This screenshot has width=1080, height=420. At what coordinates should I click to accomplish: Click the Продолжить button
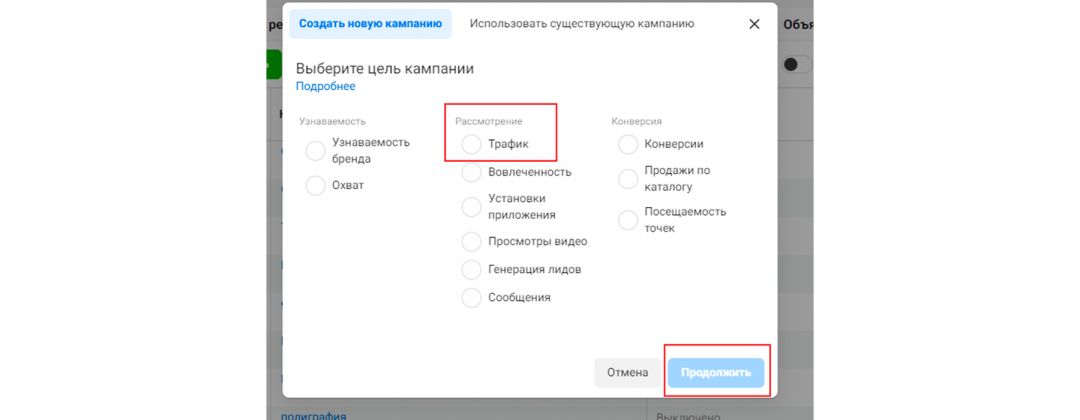pos(716,373)
